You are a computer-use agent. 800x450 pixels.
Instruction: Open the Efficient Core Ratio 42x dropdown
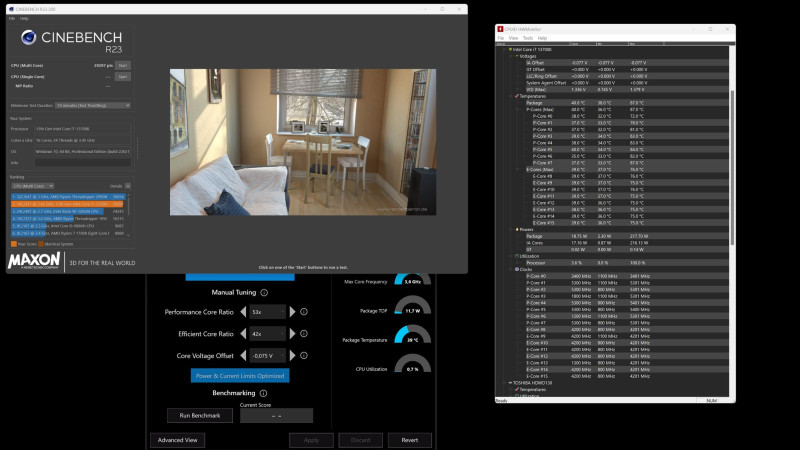pos(267,334)
